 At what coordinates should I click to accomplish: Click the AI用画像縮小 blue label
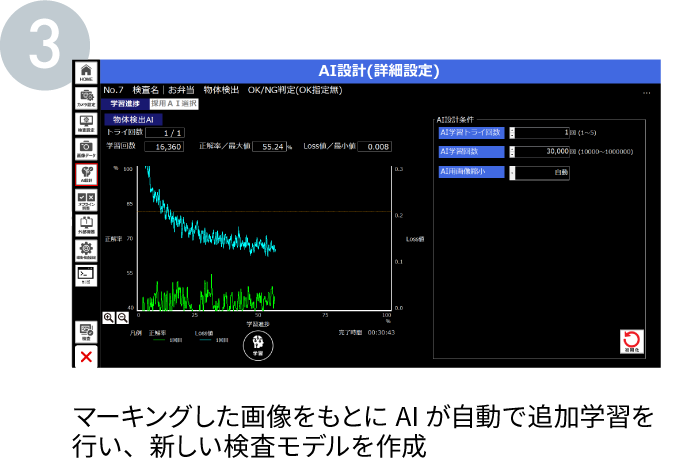click(471, 172)
